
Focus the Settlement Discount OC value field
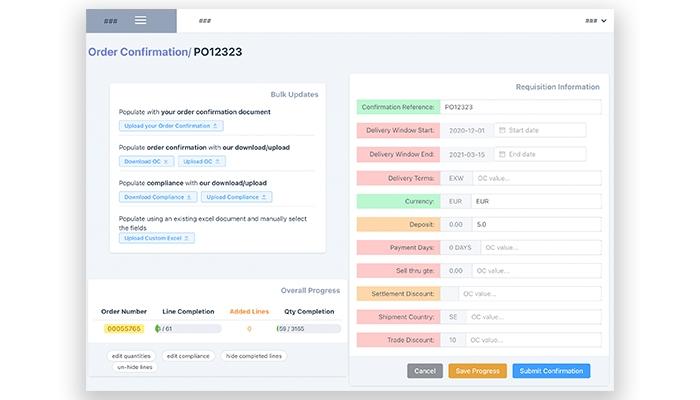pos(530,294)
